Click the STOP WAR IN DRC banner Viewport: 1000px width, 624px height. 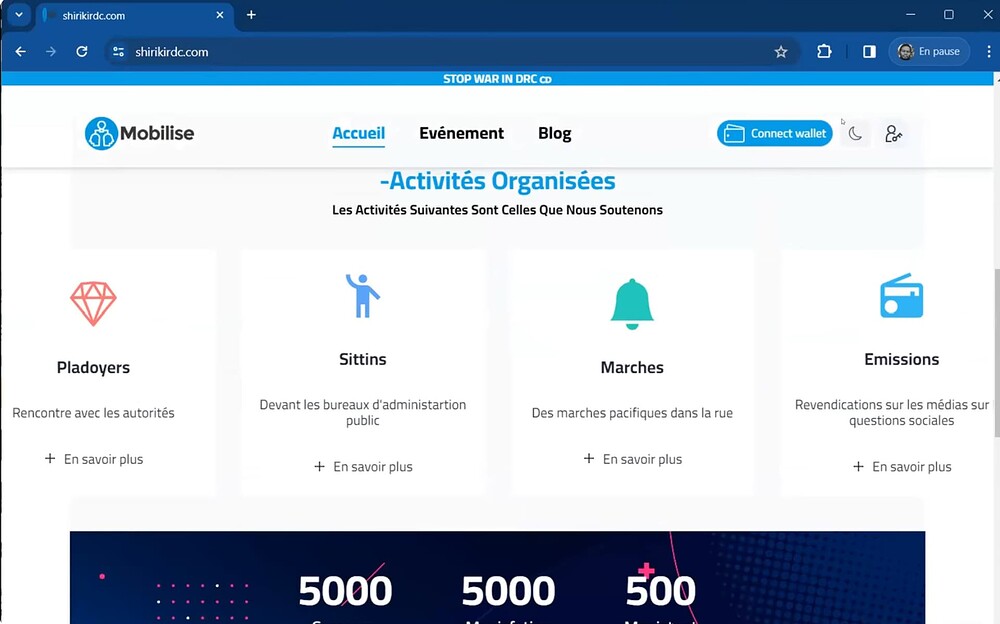[x=497, y=79]
